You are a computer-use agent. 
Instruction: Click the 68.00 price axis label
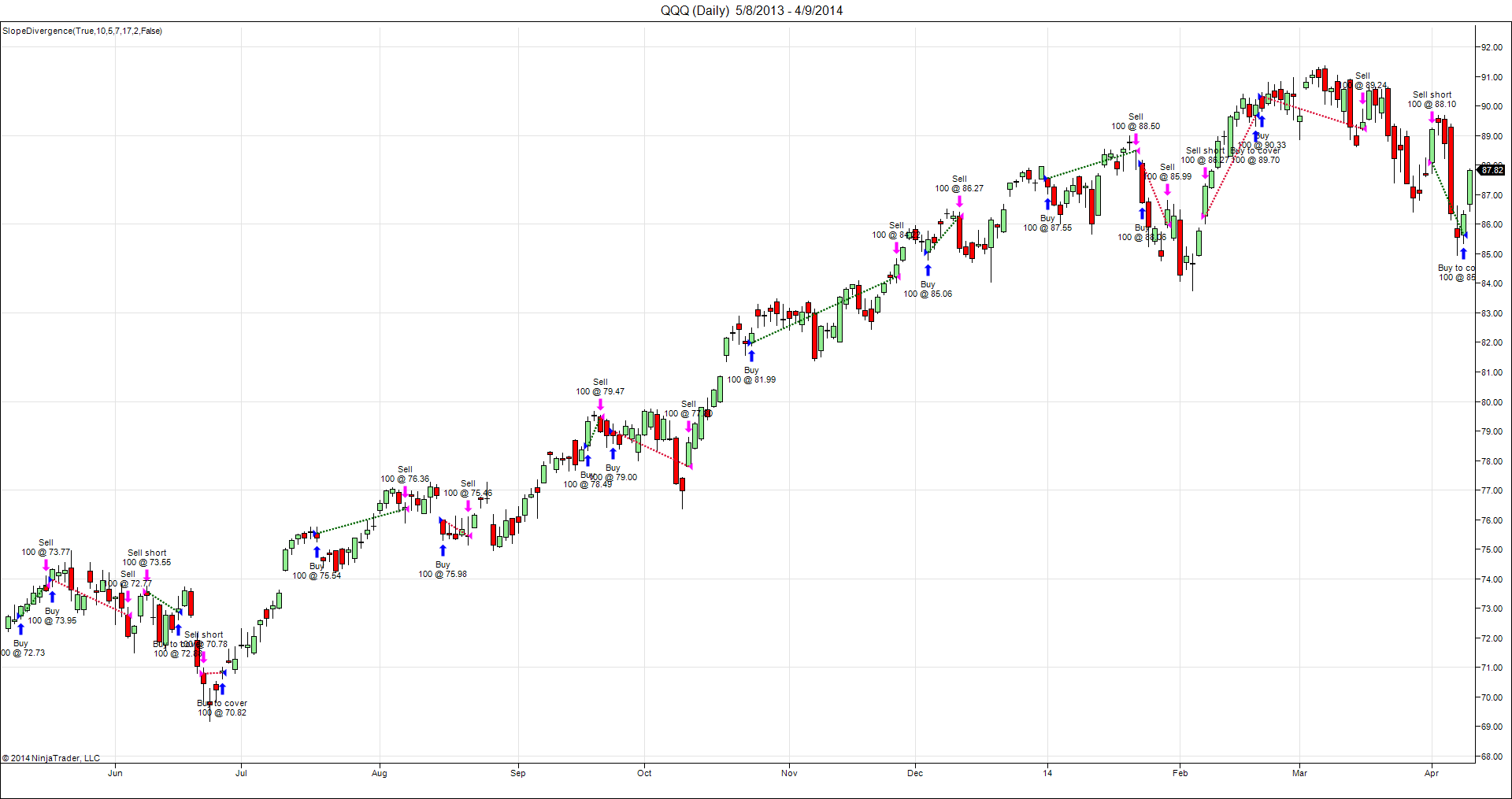(x=1492, y=756)
